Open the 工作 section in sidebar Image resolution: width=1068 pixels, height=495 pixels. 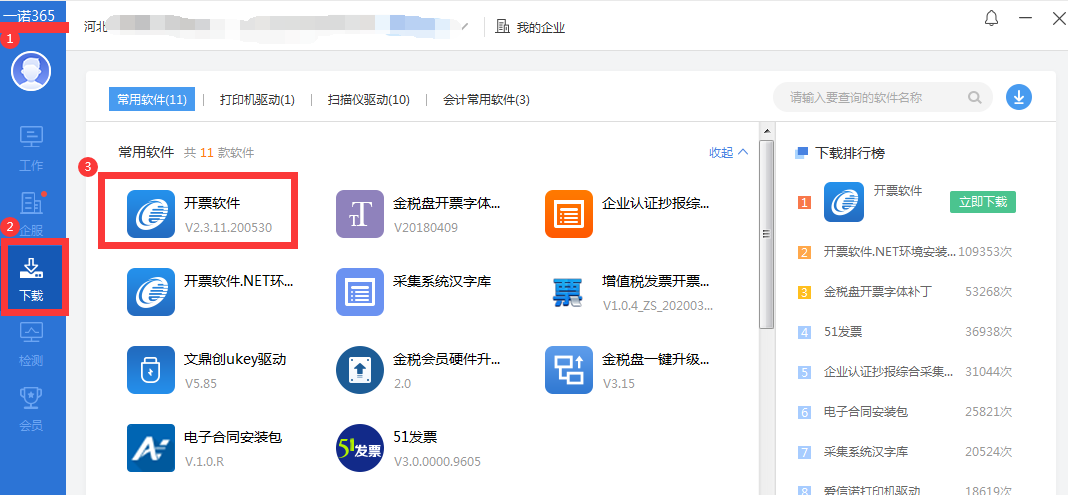31,144
